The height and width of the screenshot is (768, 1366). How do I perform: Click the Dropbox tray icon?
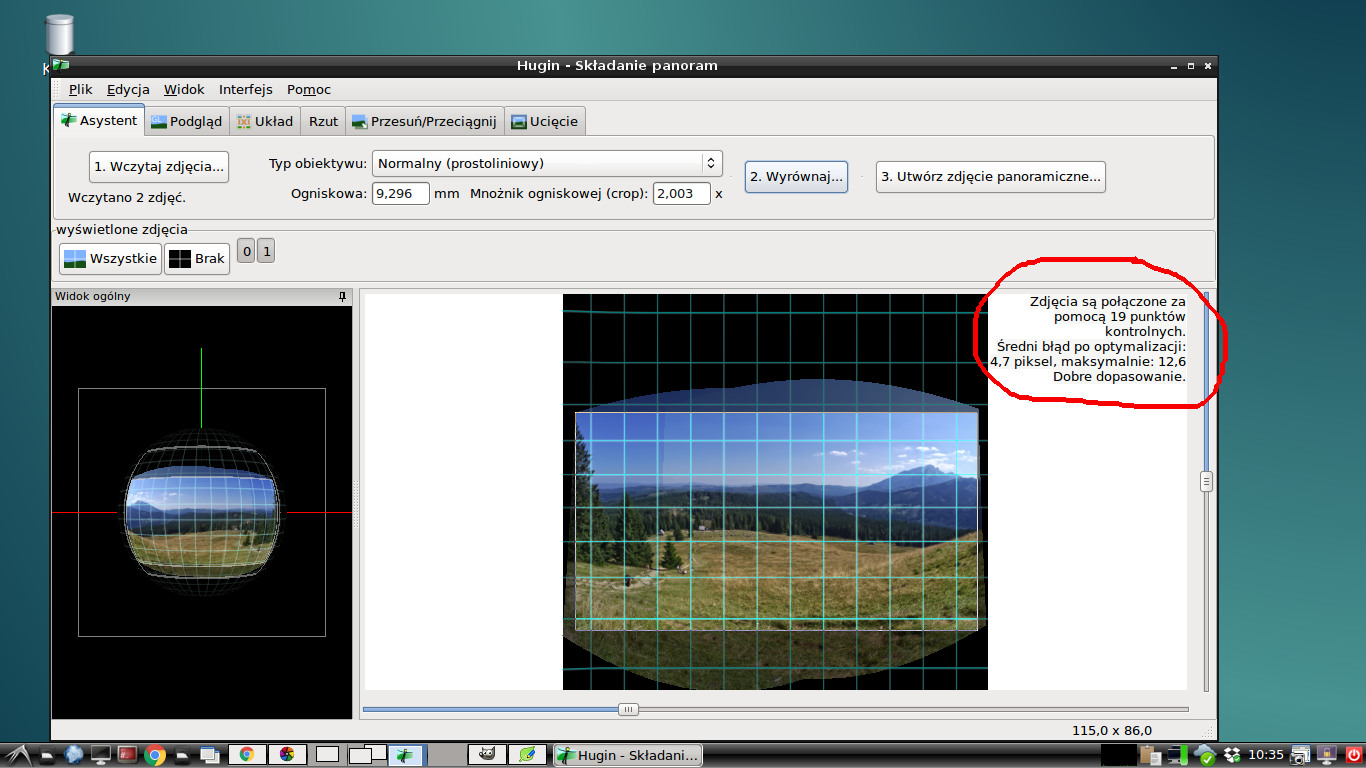[1232, 755]
